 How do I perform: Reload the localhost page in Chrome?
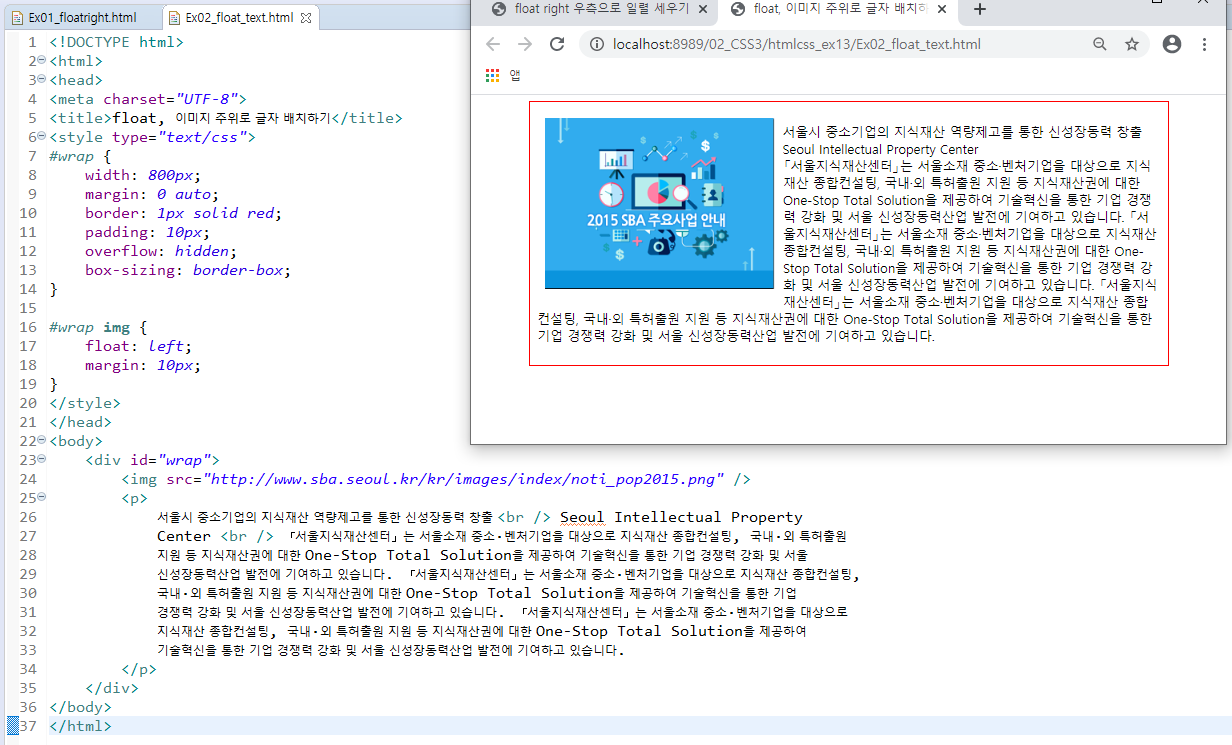pos(558,44)
